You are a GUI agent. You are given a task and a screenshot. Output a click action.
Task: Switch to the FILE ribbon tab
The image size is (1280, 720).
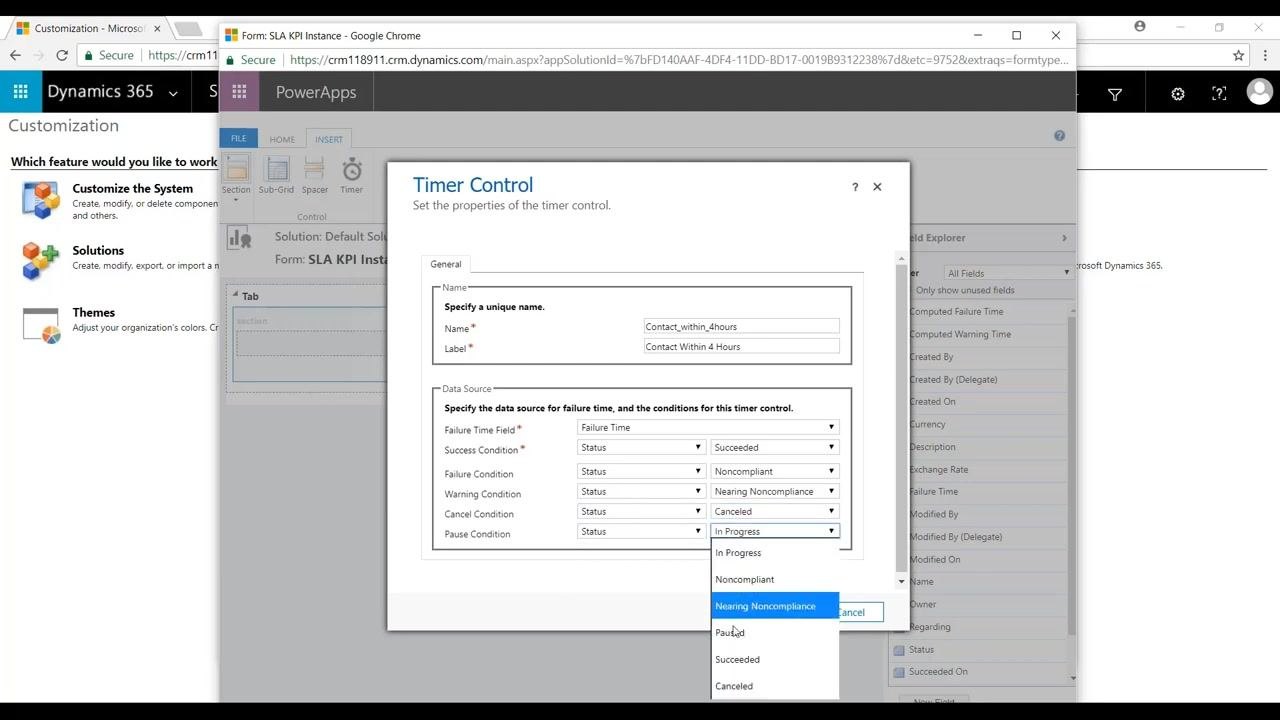238,139
